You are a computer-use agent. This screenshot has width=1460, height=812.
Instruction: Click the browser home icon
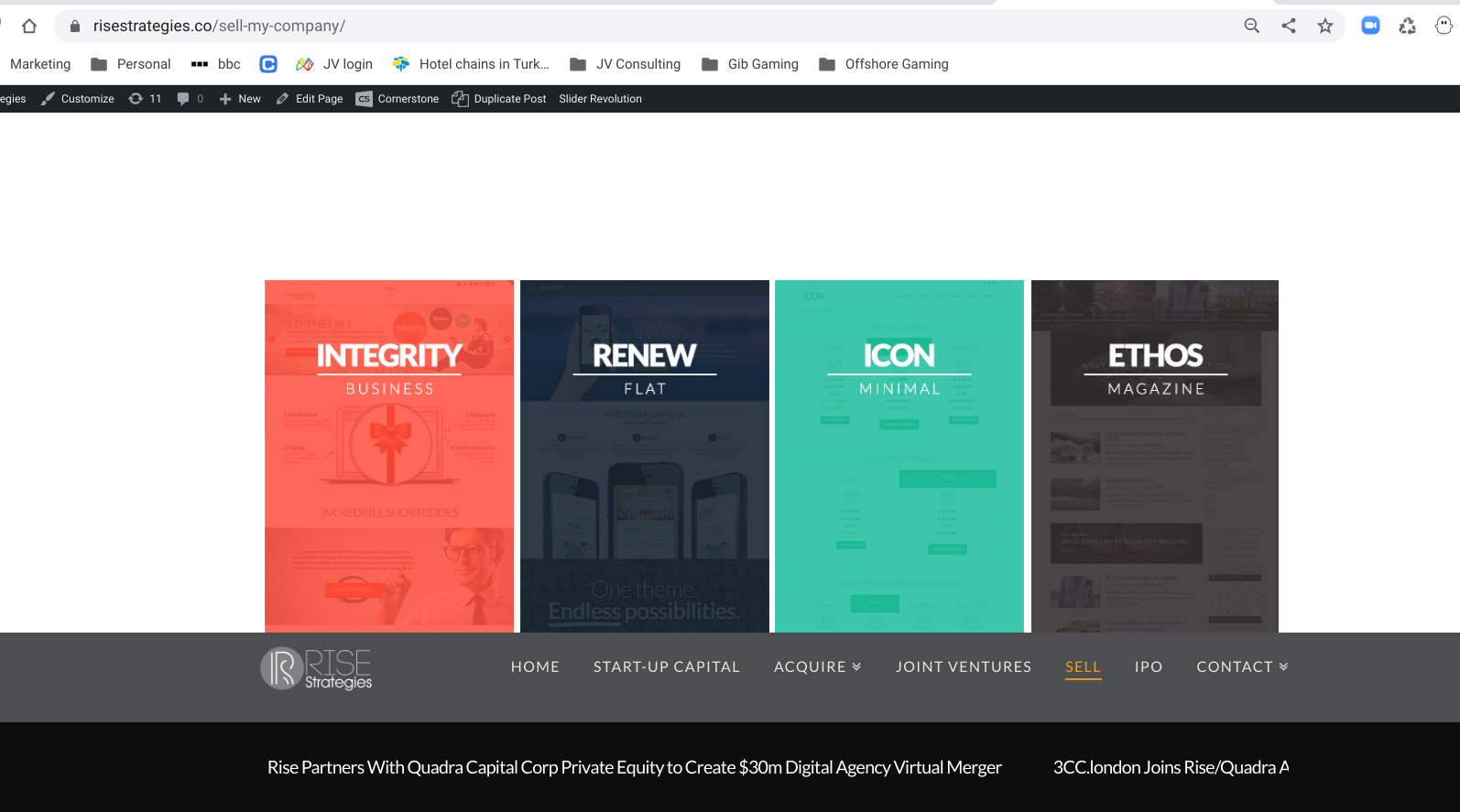click(x=29, y=26)
